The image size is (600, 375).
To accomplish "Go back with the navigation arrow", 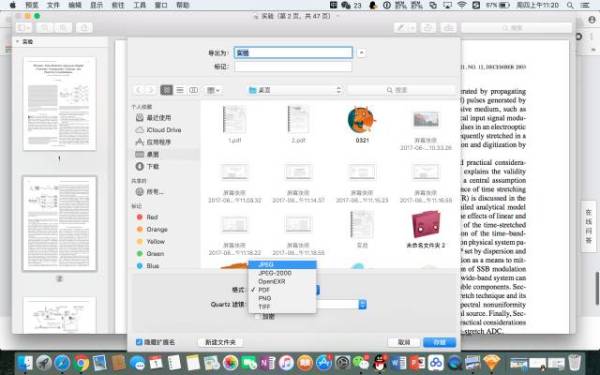I will pyautogui.click(x=139, y=90).
